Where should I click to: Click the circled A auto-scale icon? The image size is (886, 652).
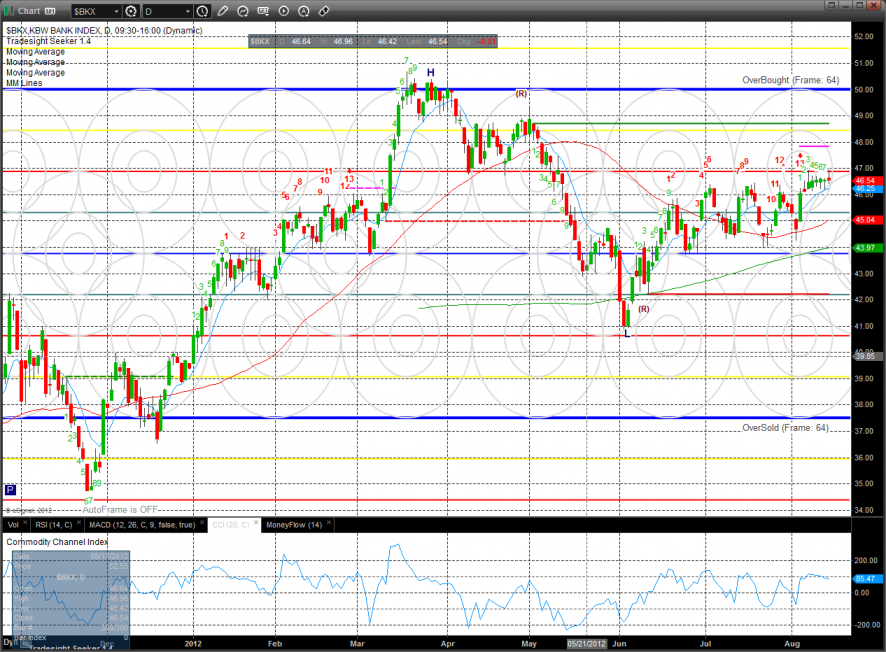coord(303,12)
